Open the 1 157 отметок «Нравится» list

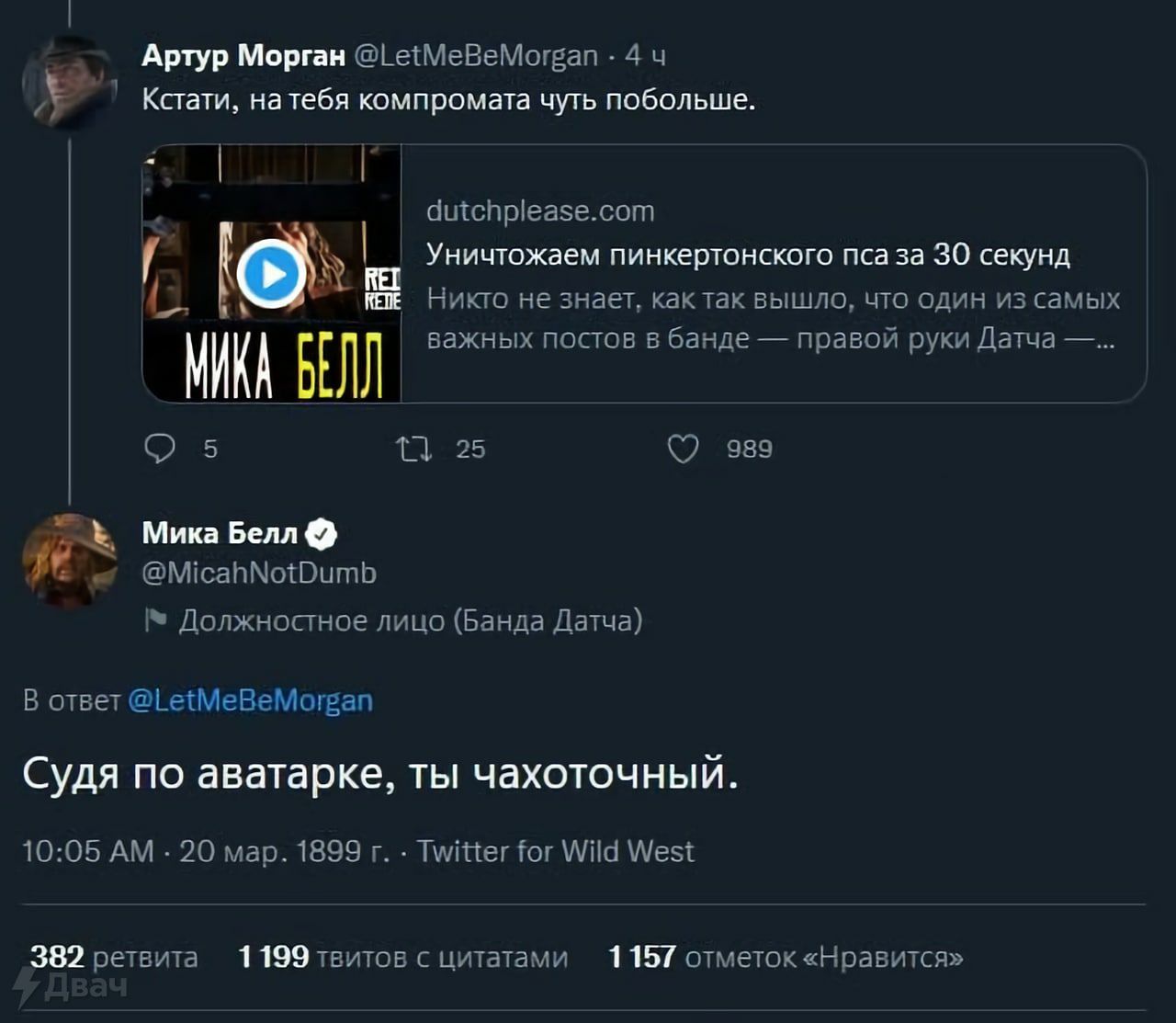click(x=786, y=957)
